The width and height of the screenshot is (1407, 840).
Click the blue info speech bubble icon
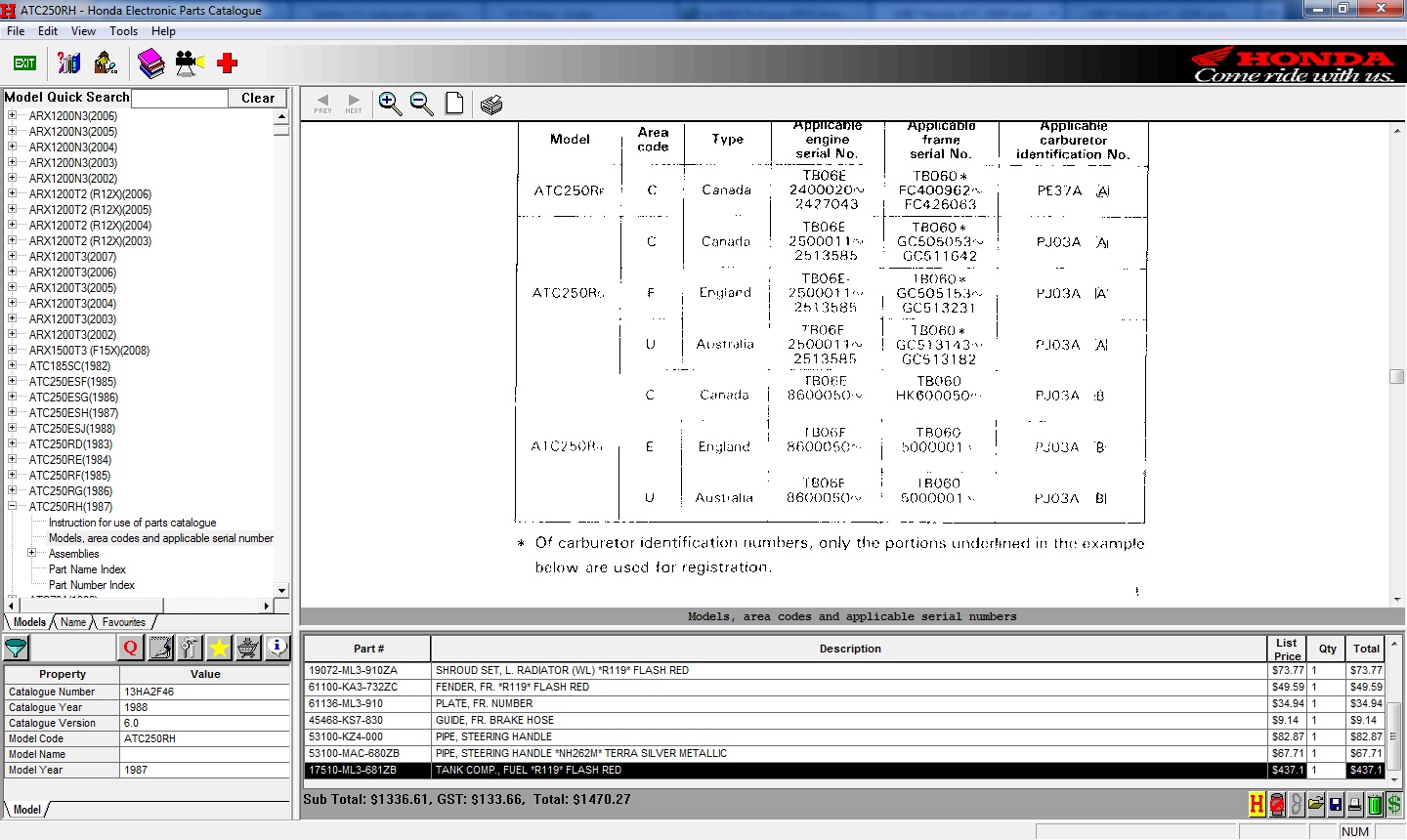[277, 648]
